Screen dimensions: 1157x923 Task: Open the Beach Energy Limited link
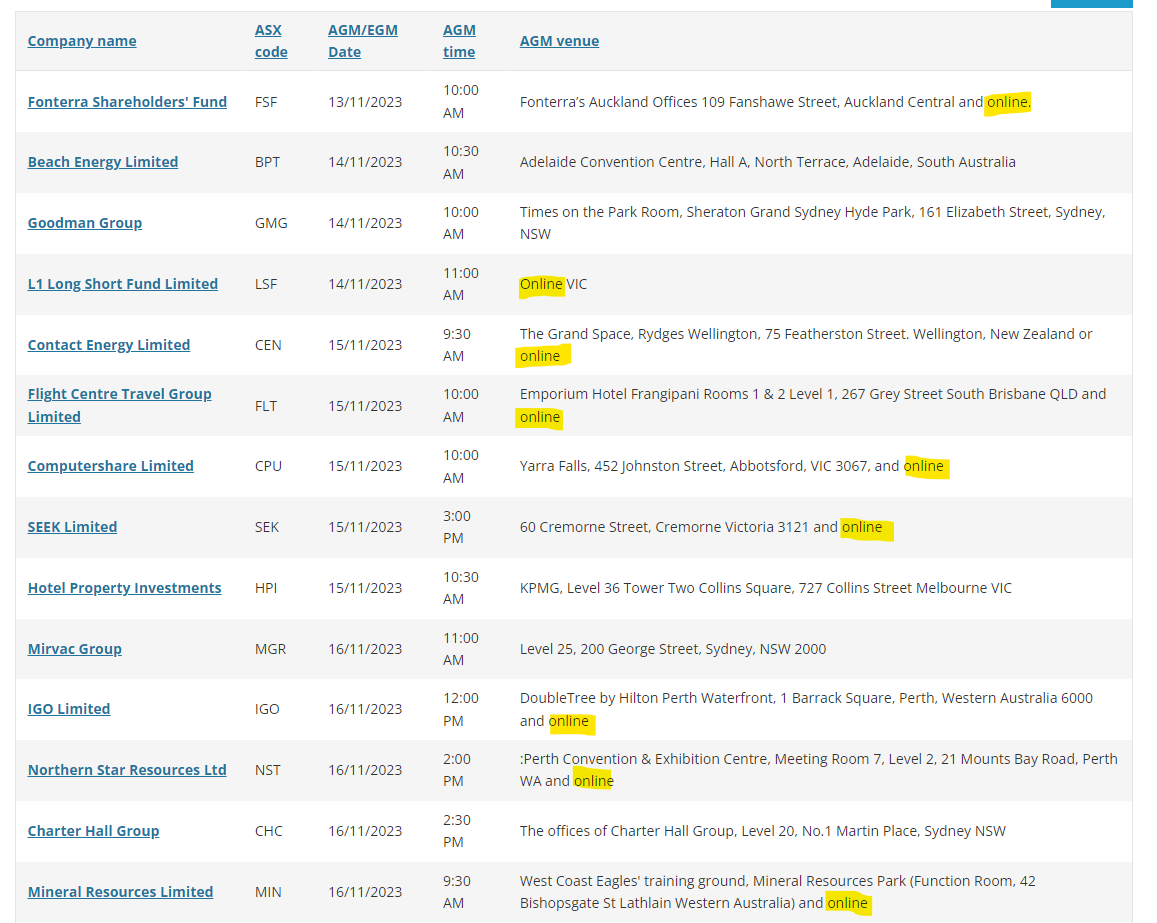tap(103, 162)
